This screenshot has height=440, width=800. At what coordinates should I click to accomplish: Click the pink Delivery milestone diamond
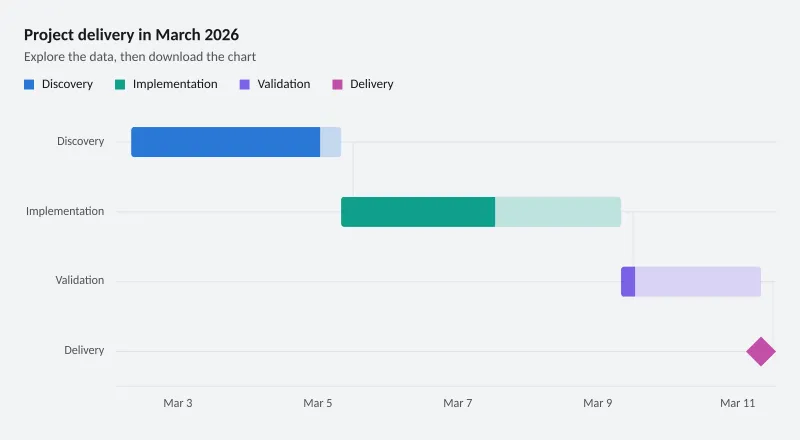pyautogui.click(x=761, y=352)
